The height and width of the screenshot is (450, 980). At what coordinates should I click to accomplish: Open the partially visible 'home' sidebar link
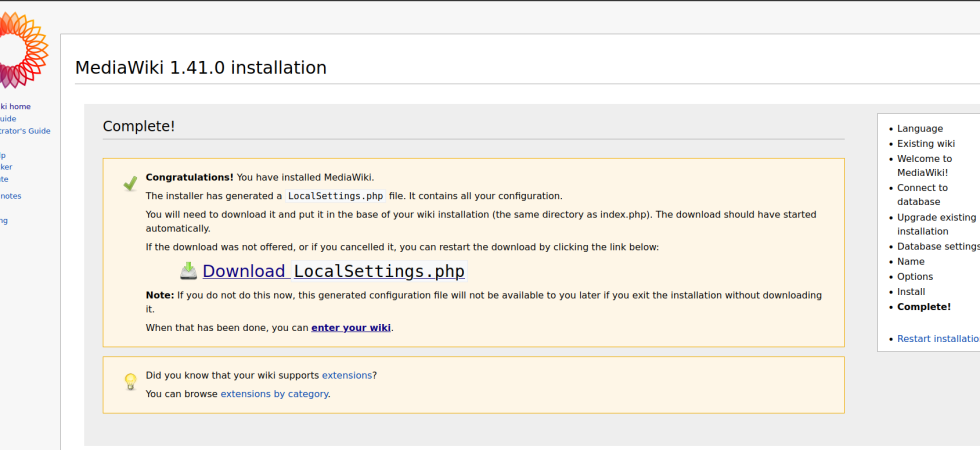[15, 106]
